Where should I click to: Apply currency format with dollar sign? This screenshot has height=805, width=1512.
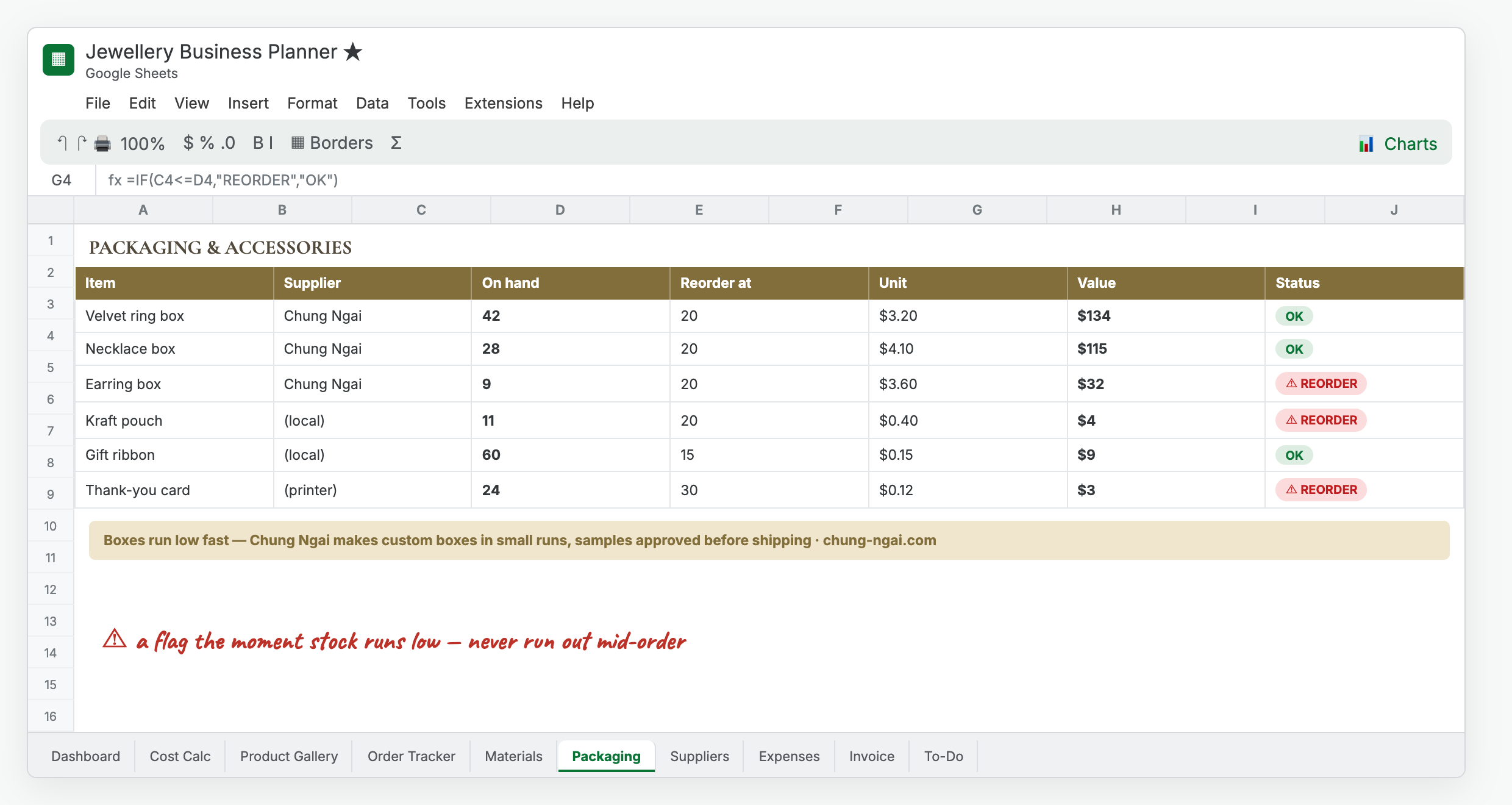click(x=188, y=143)
